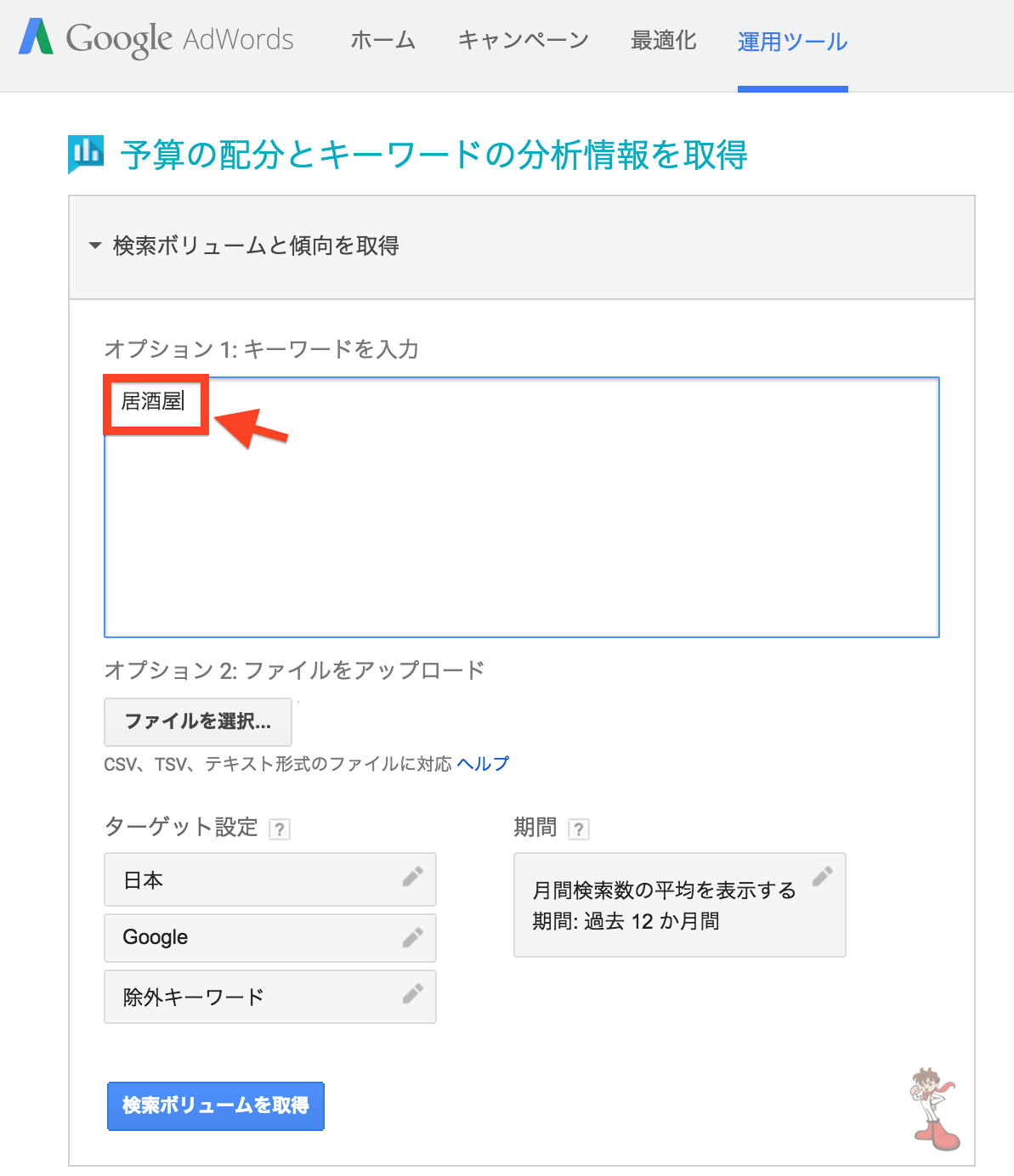This screenshot has width=1014, height=1176.
Task: Open the 最適化 tab
Action: pyautogui.click(x=664, y=41)
